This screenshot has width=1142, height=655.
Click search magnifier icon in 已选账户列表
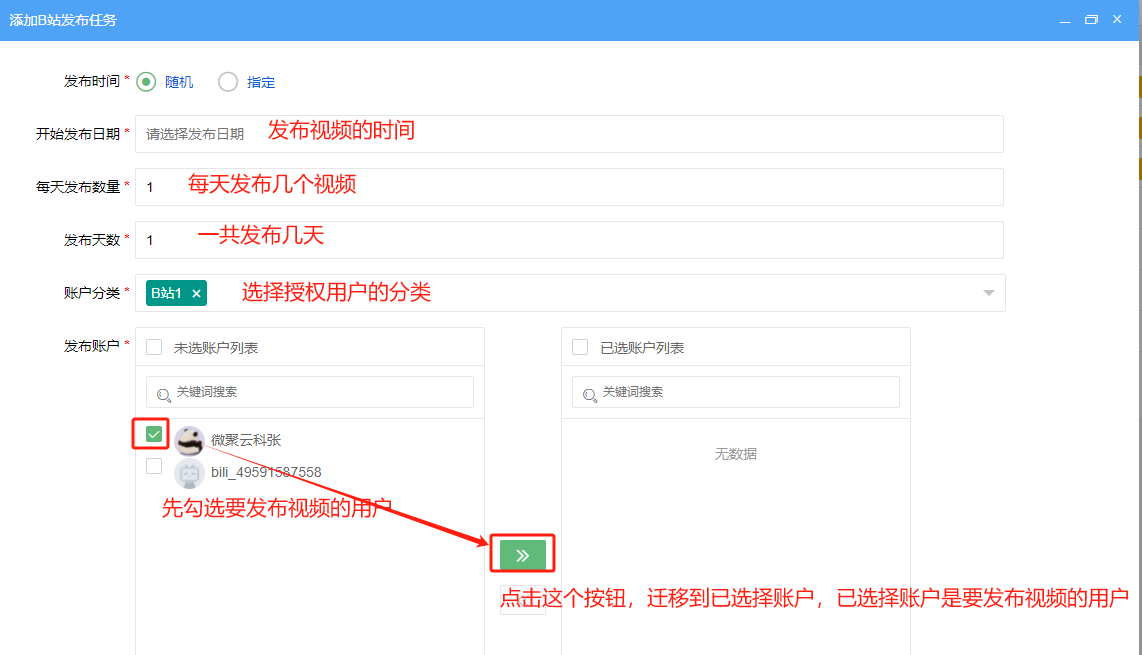tap(590, 395)
